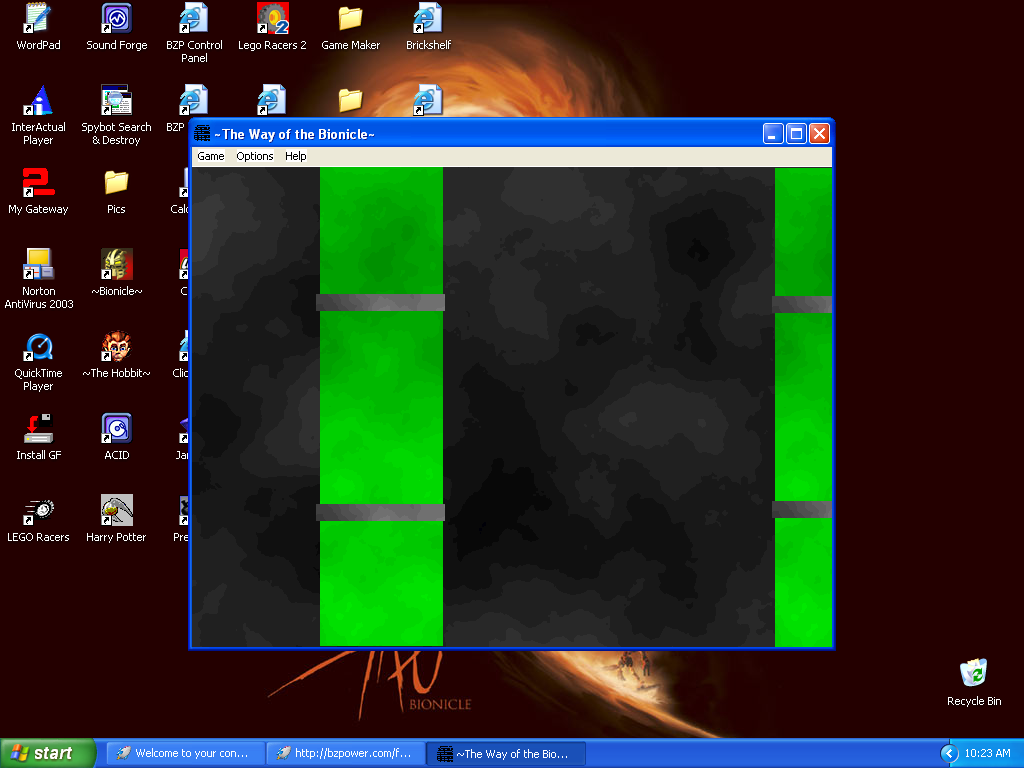This screenshot has height=768, width=1024.
Task: Click the Install GF icon
Action: (38, 437)
